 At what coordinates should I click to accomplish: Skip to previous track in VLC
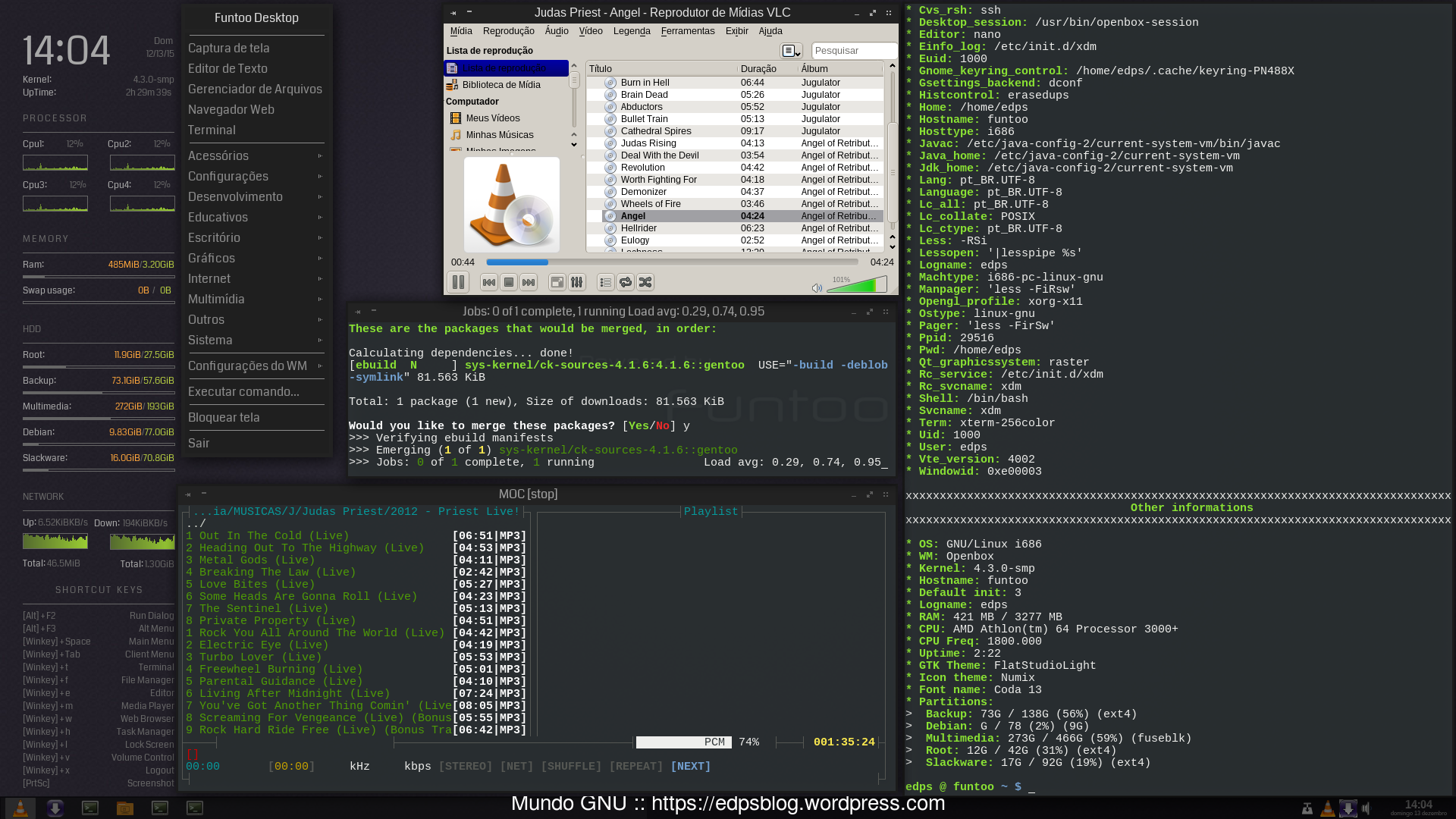(x=489, y=282)
